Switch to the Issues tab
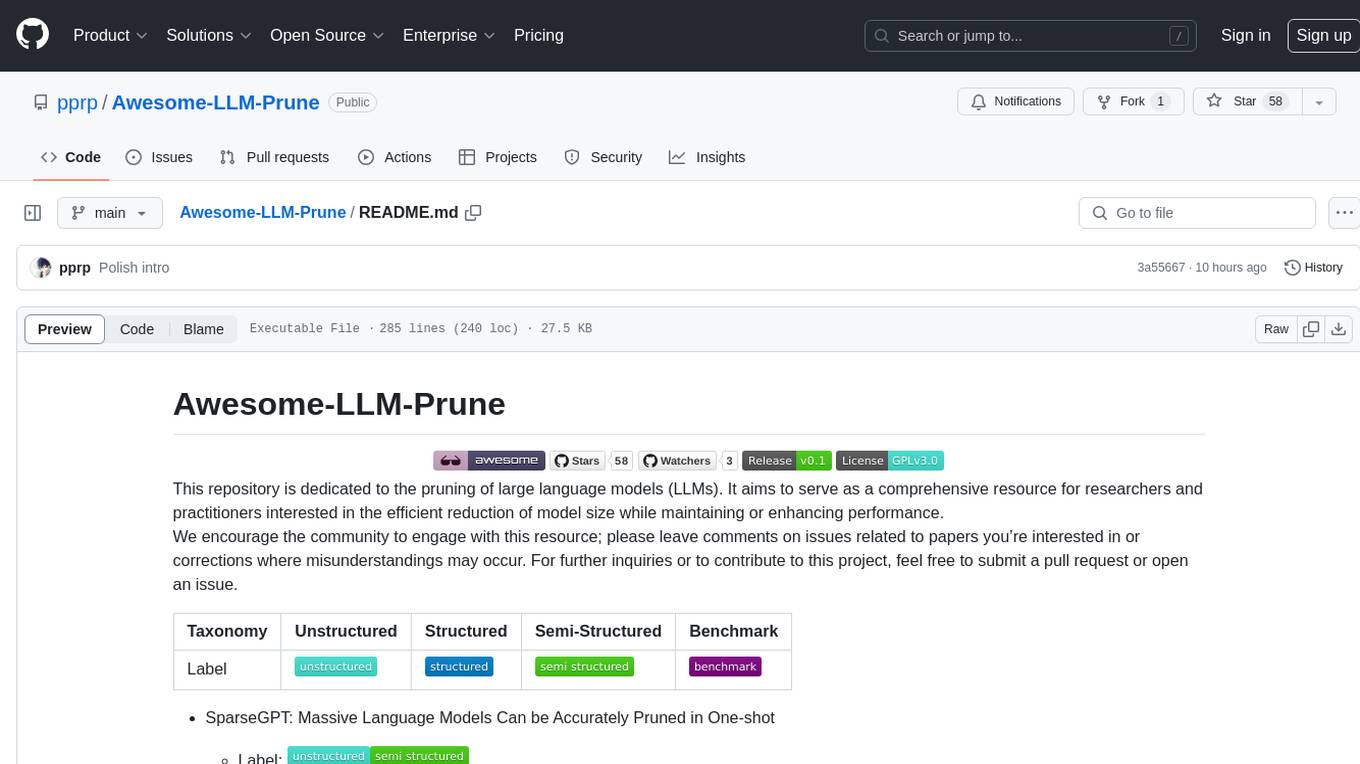 (x=159, y=157)
